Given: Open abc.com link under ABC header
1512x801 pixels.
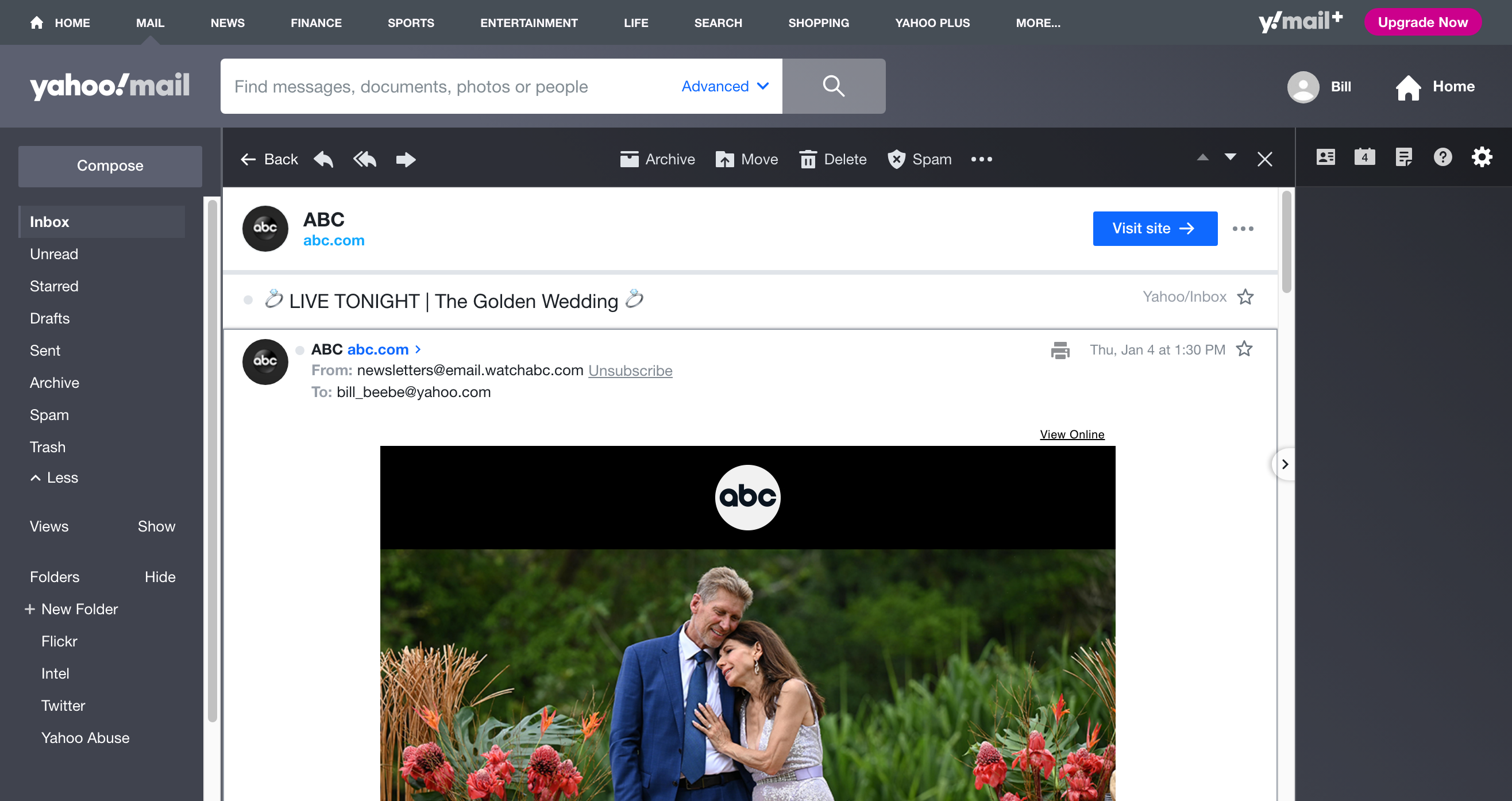Looking at the screenshot, I should pos(333,240).
